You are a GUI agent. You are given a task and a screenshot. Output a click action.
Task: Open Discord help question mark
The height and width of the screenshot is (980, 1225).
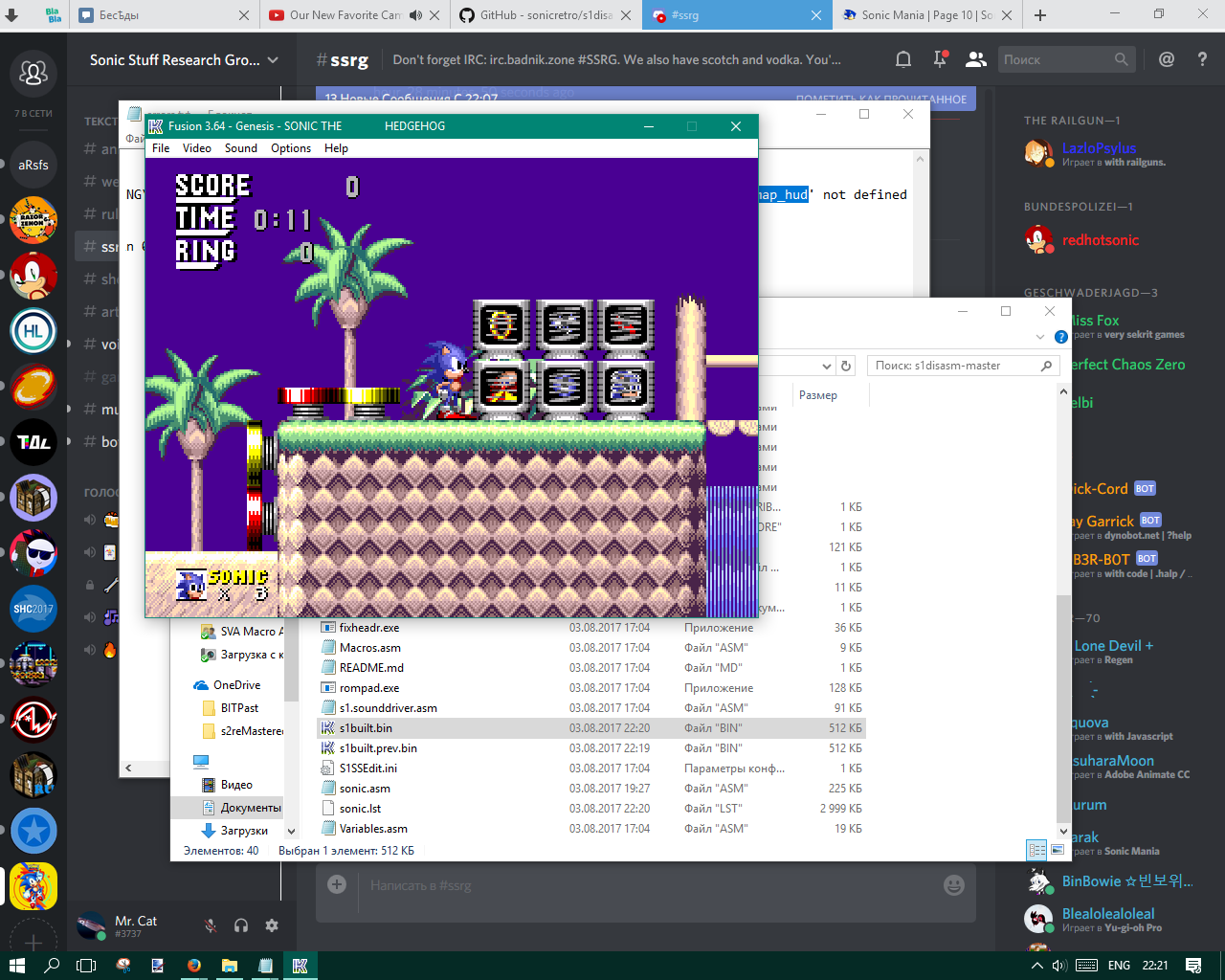click(1202, 59)
